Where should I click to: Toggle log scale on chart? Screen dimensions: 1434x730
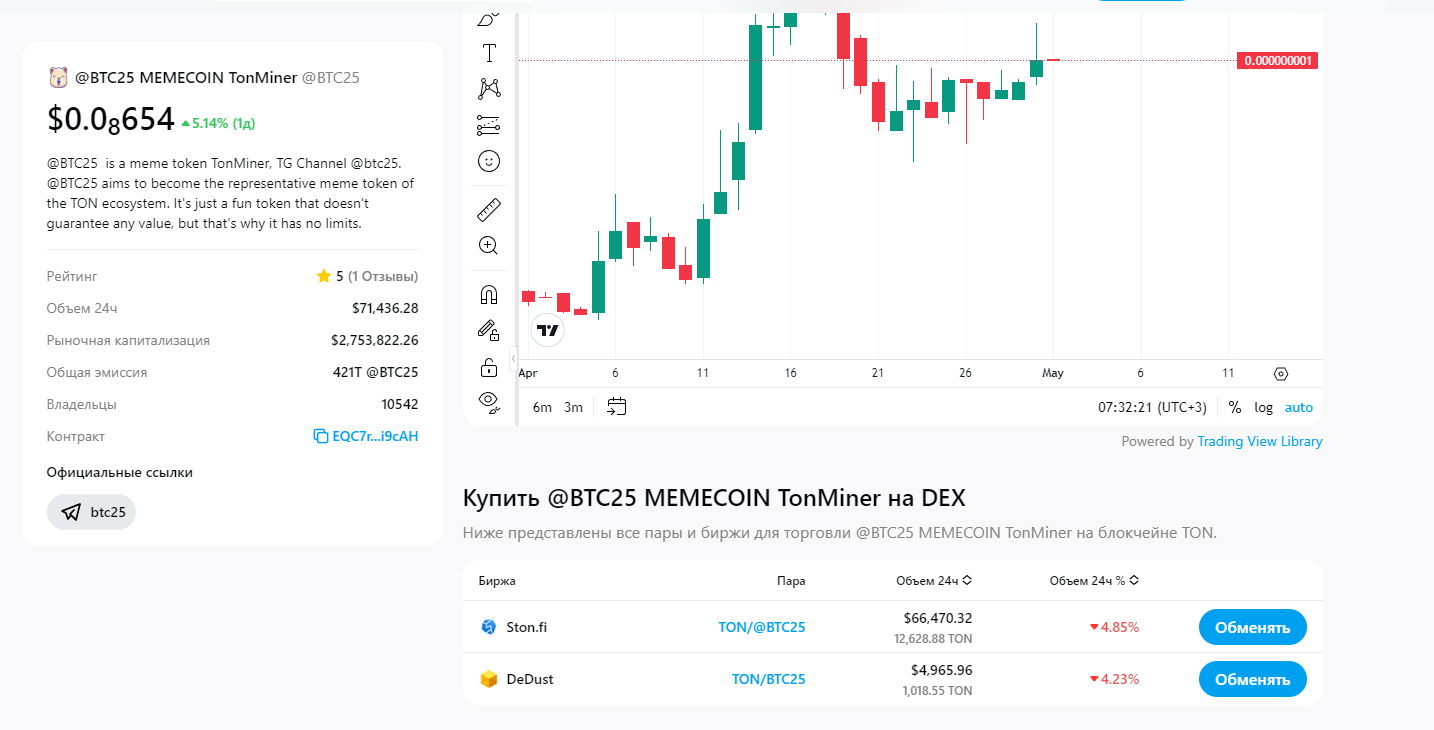[x=1264, y=407]
